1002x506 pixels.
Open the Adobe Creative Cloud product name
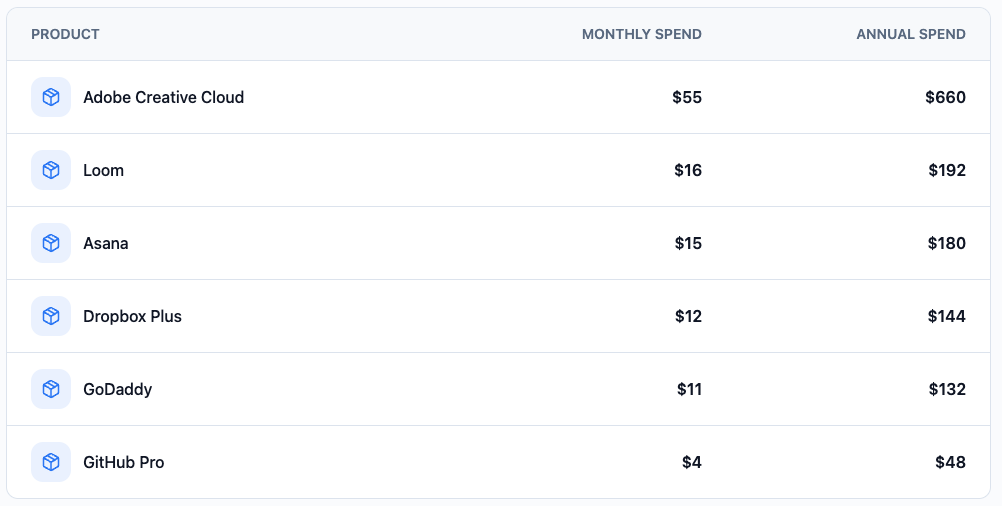(163, 97)
